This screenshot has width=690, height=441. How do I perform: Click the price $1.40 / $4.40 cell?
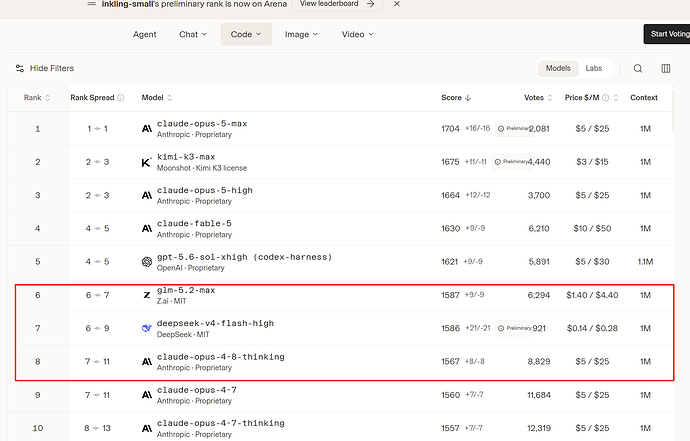(x=592, y=295)
